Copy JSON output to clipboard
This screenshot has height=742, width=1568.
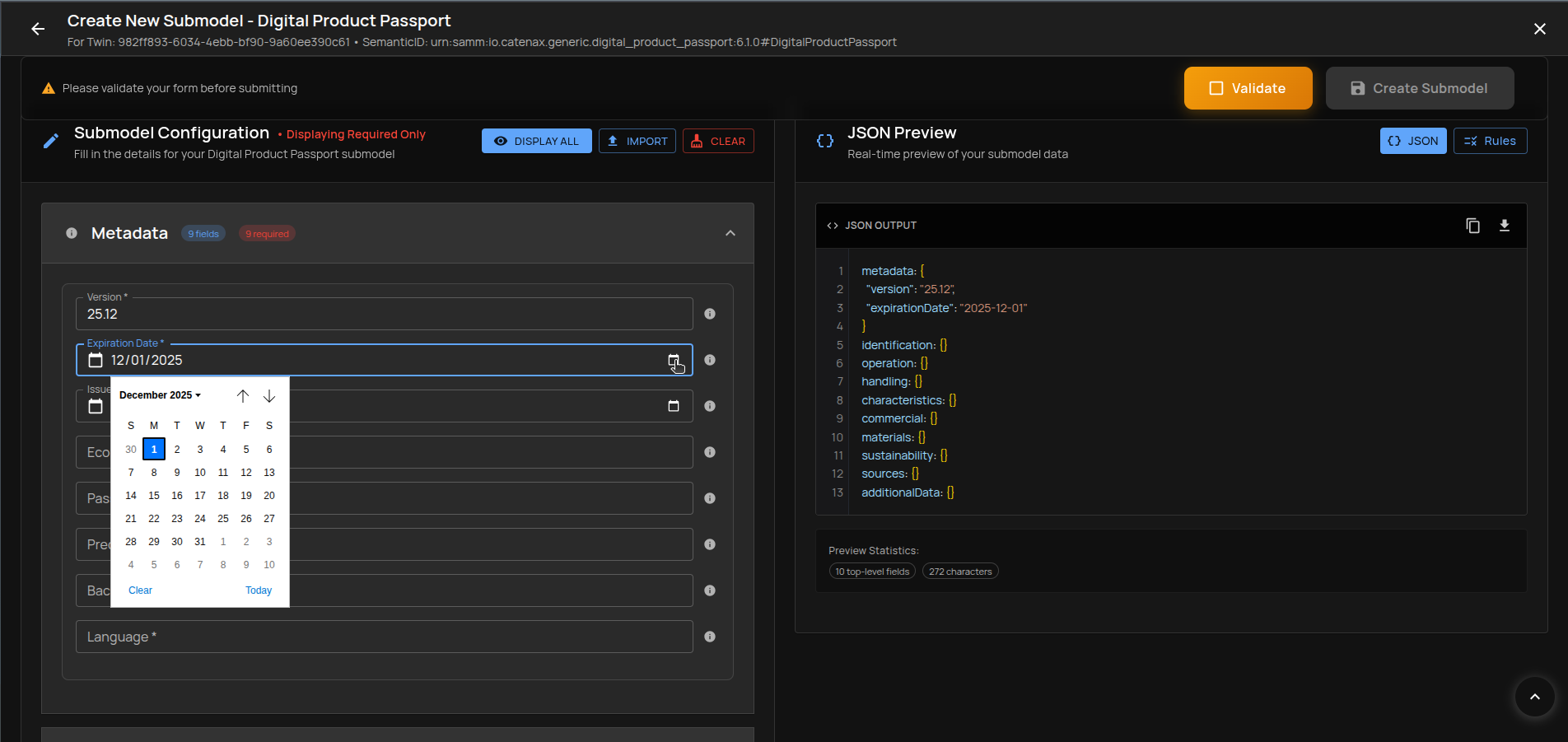[1472, 226]
